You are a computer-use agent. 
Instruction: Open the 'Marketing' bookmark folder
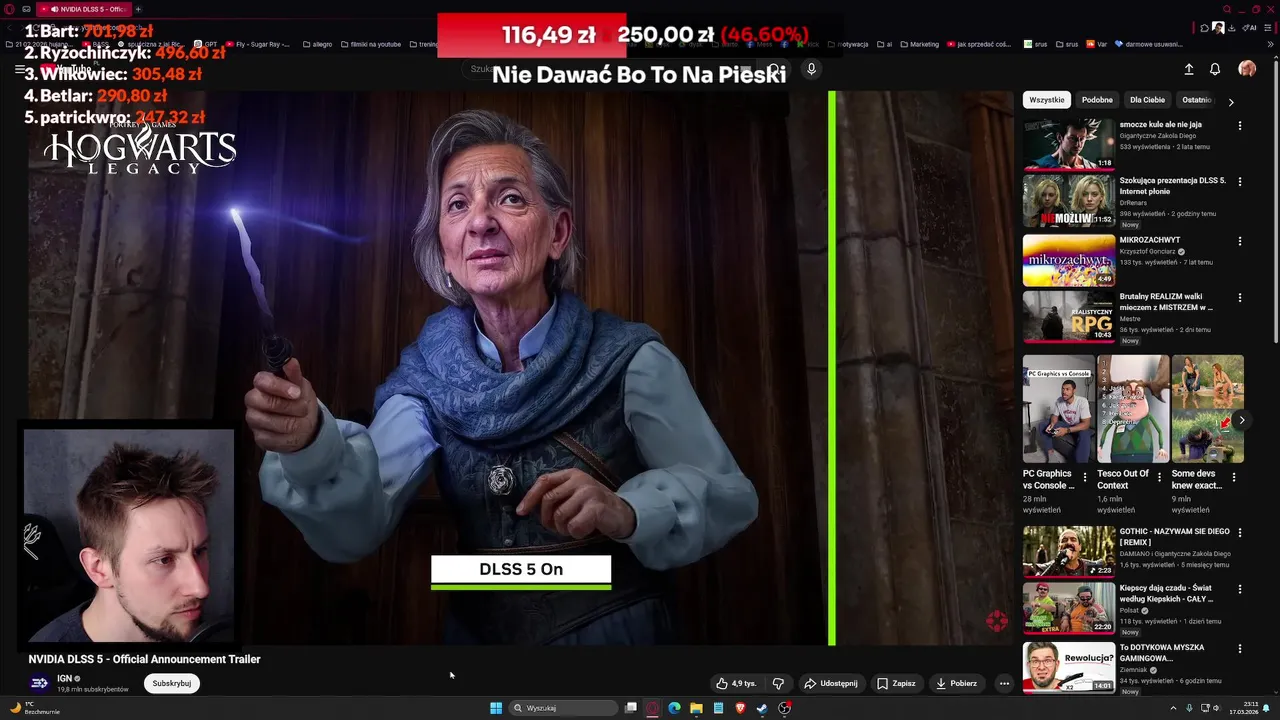click(x=919, y=44)
